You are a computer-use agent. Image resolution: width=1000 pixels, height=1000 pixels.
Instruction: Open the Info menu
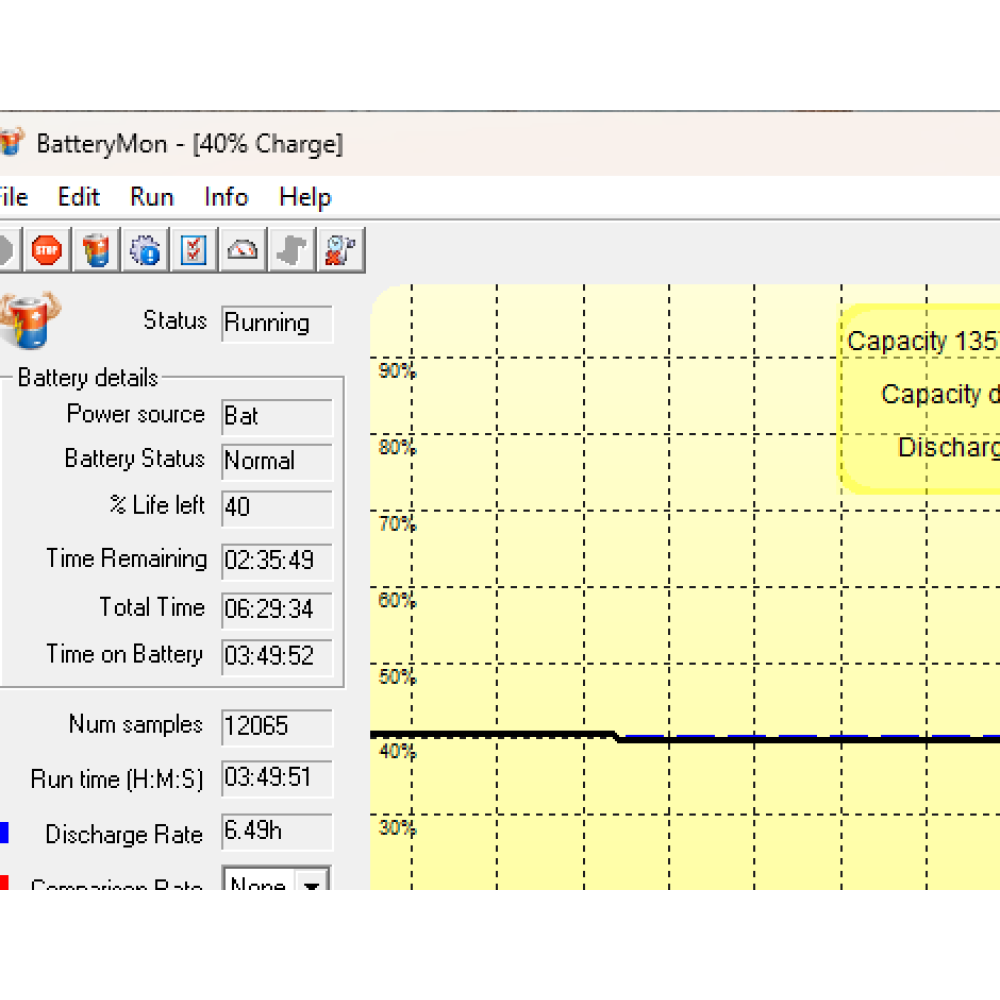point(226,197)
